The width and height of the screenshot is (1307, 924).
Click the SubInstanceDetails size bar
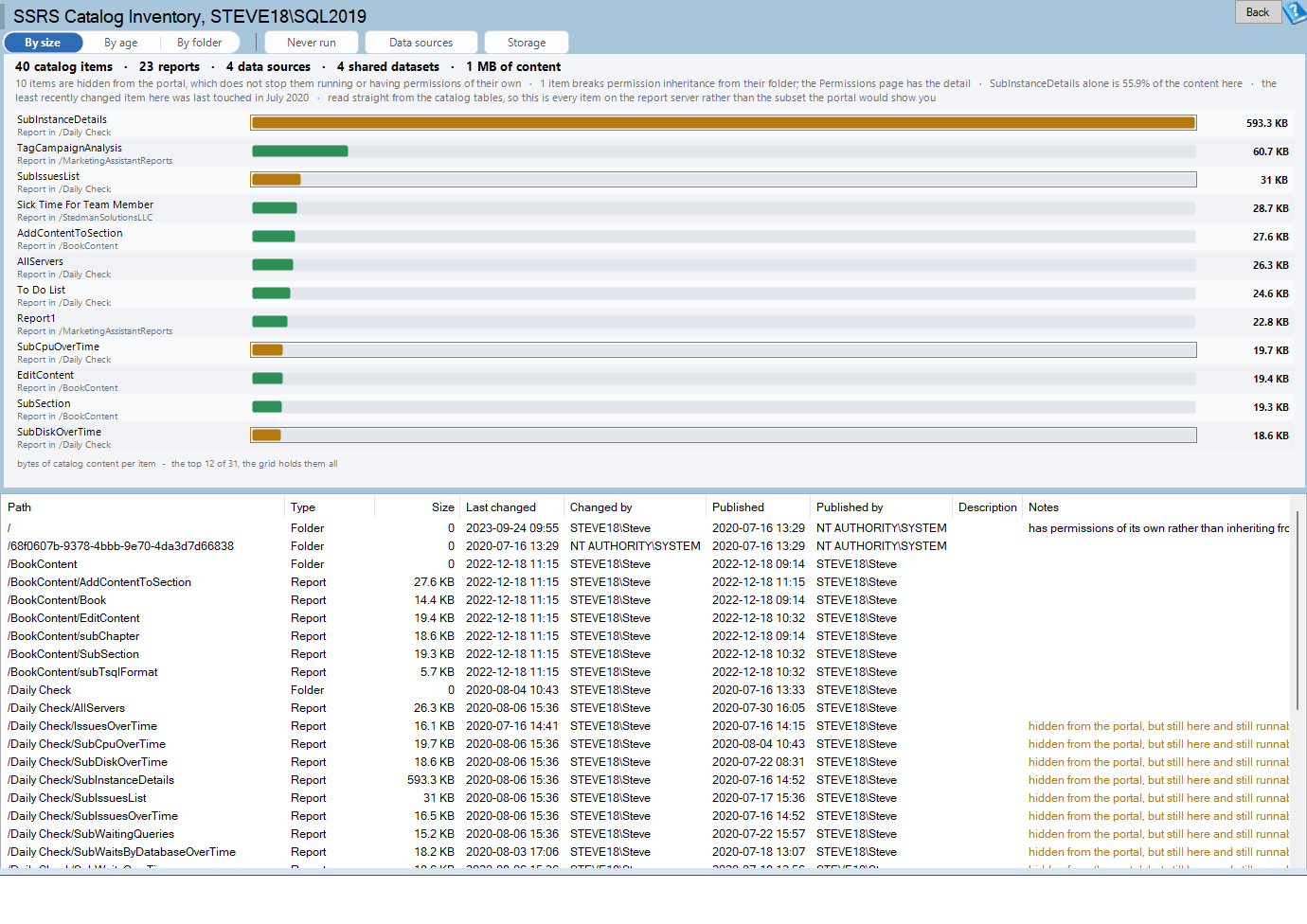coord(724,123)
